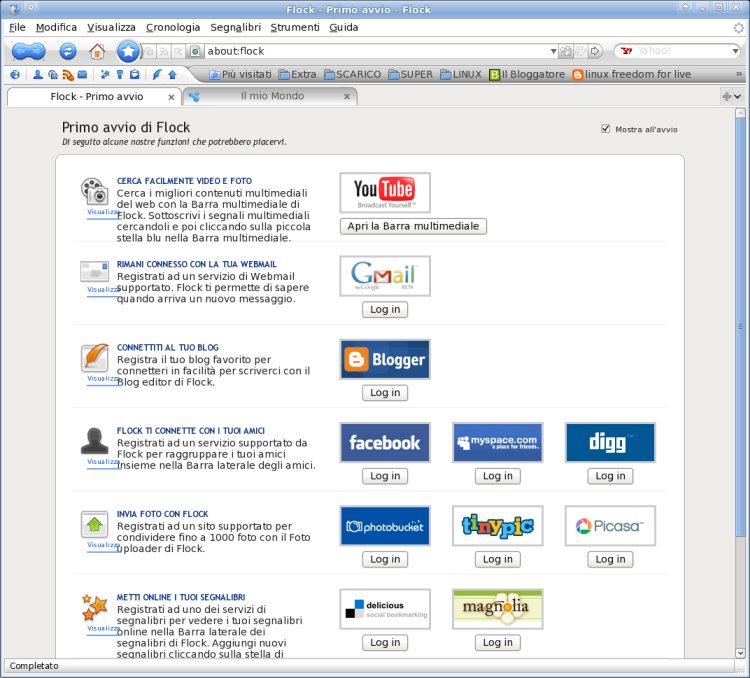750x678 pixels.
Task: Open the Webmail envelope icon
Action: pyautogui.click(x=83, y=75)
